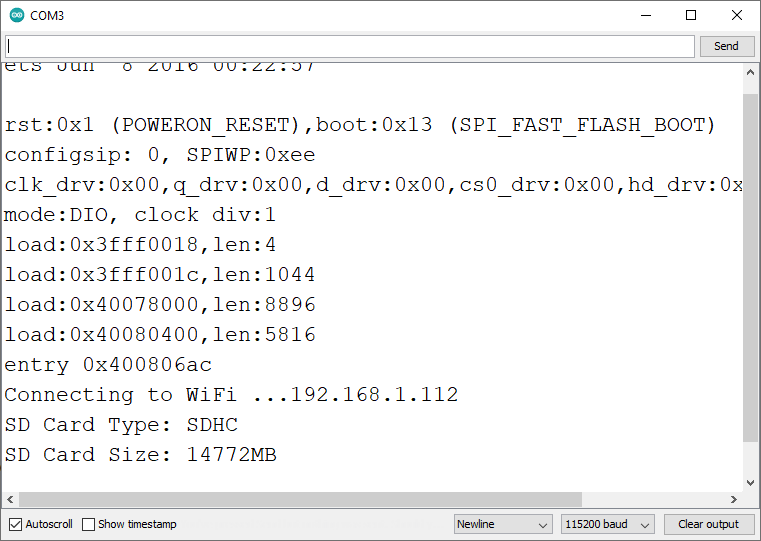Click the 'mode:DIO, clock div:1' line
The width and height of the screenshot is (761, 541).
tap(140, 214)
